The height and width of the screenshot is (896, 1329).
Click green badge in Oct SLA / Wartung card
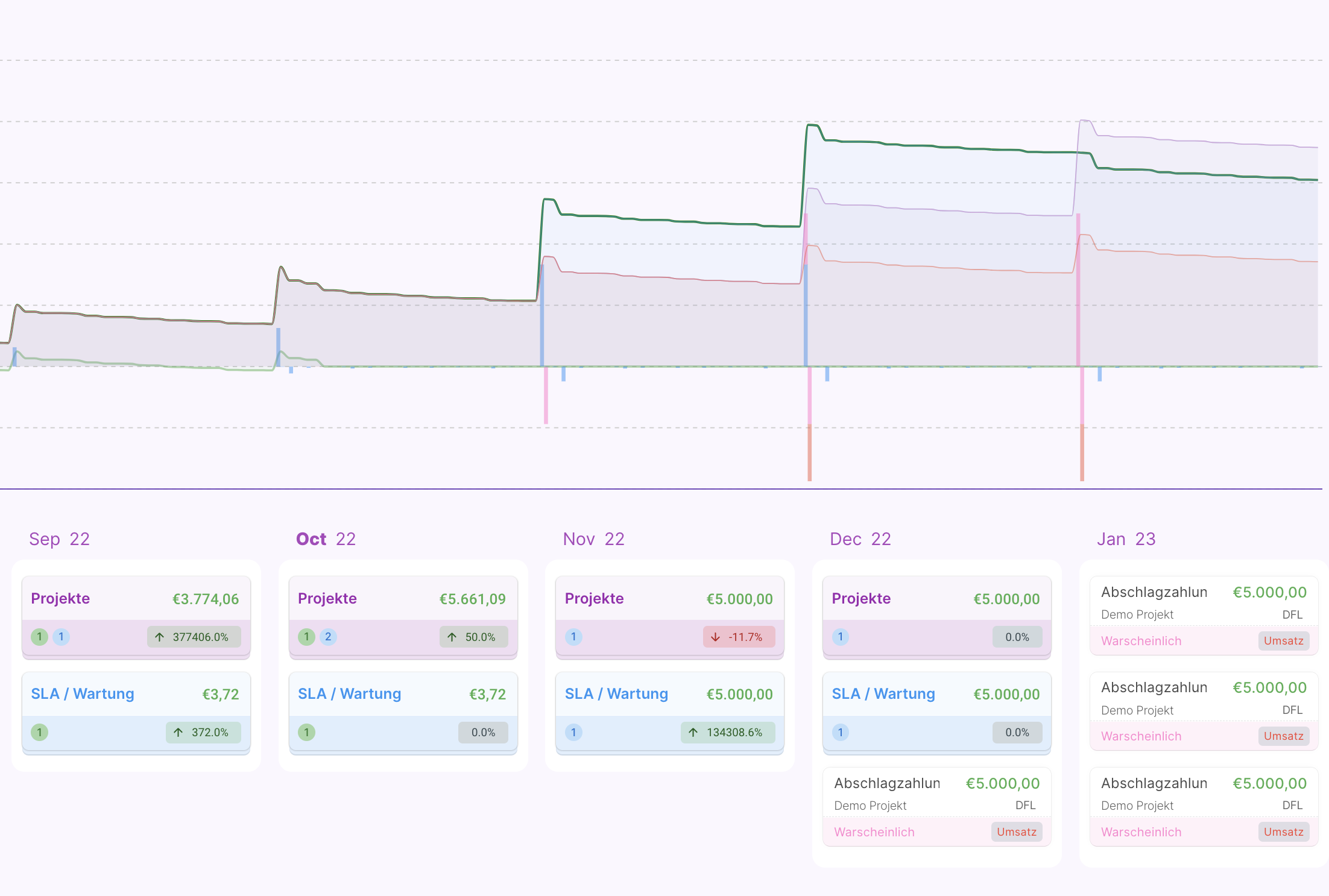(x=306, y=732)
